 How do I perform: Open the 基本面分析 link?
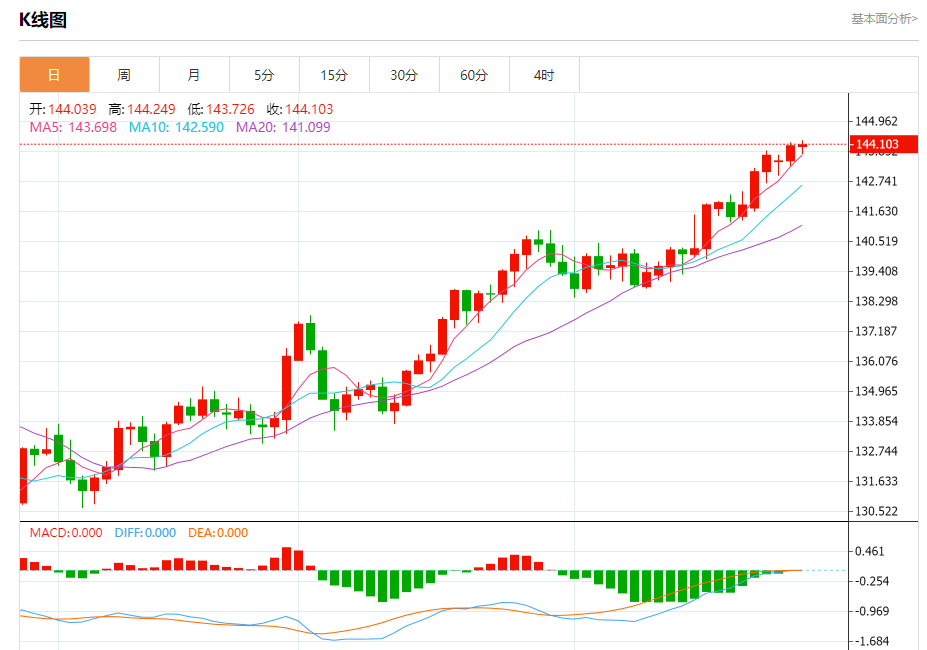point(883,18)
